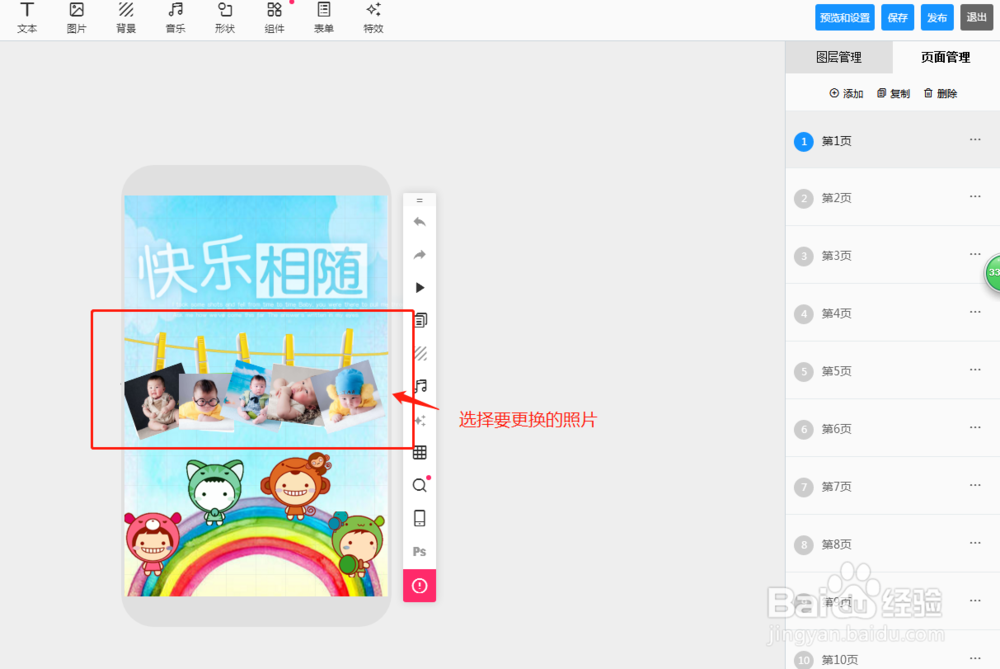Click the 退出 exit button

[976, 17]
